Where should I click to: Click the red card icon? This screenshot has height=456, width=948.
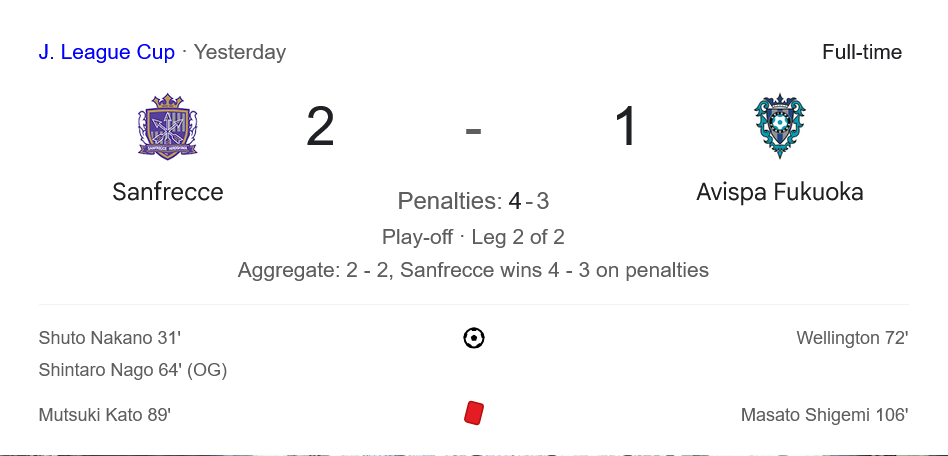coord(474,414)
